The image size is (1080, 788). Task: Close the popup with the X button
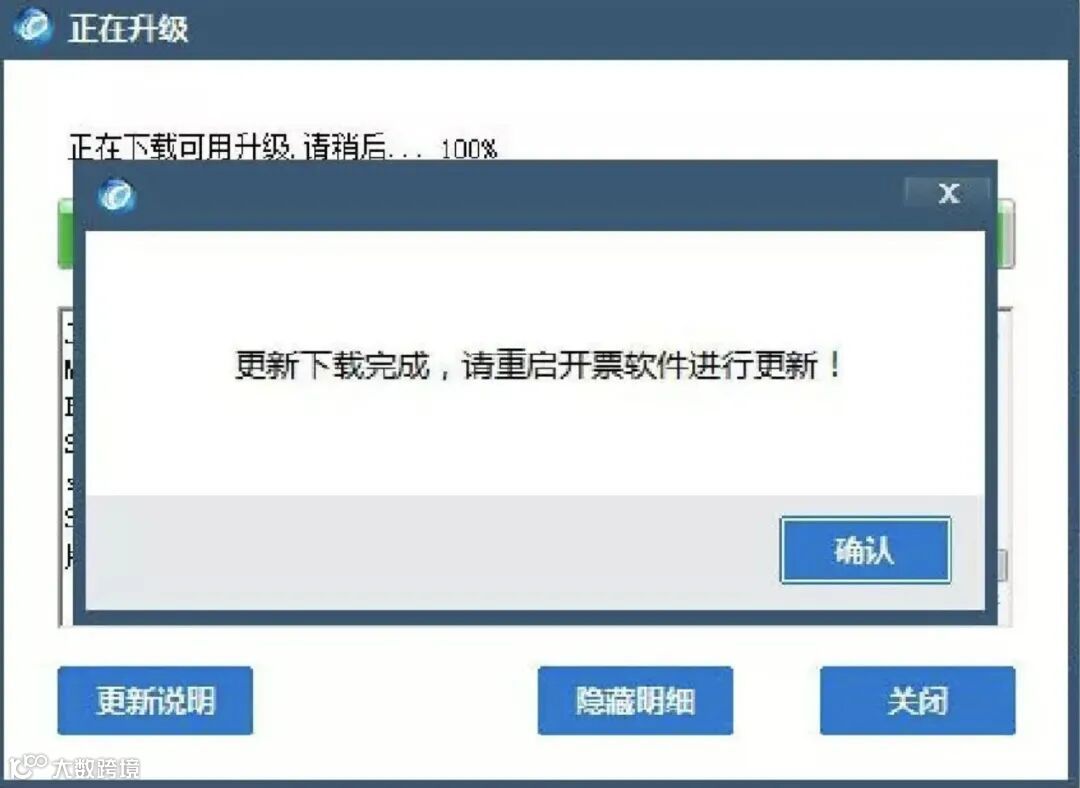pos(948,193)
